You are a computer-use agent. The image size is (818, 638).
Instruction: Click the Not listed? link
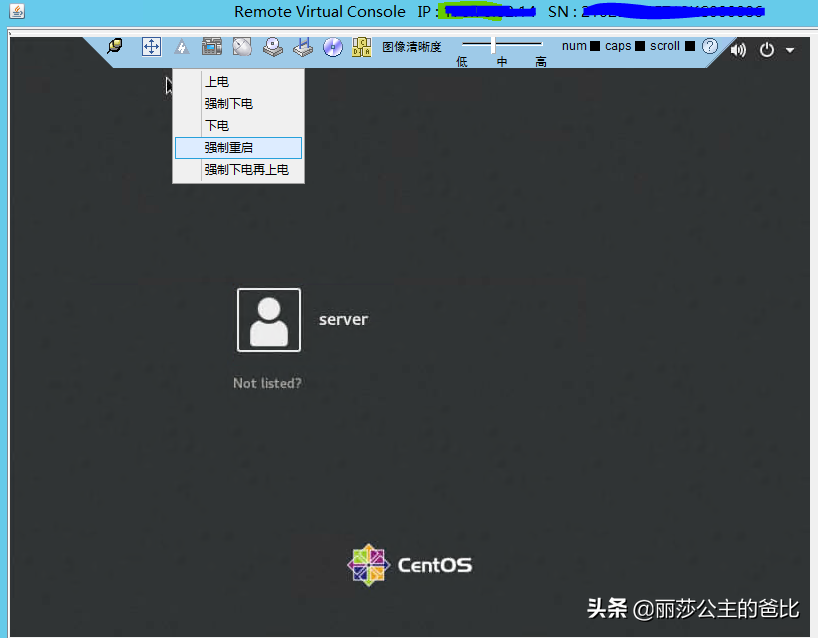coord(267,383)
